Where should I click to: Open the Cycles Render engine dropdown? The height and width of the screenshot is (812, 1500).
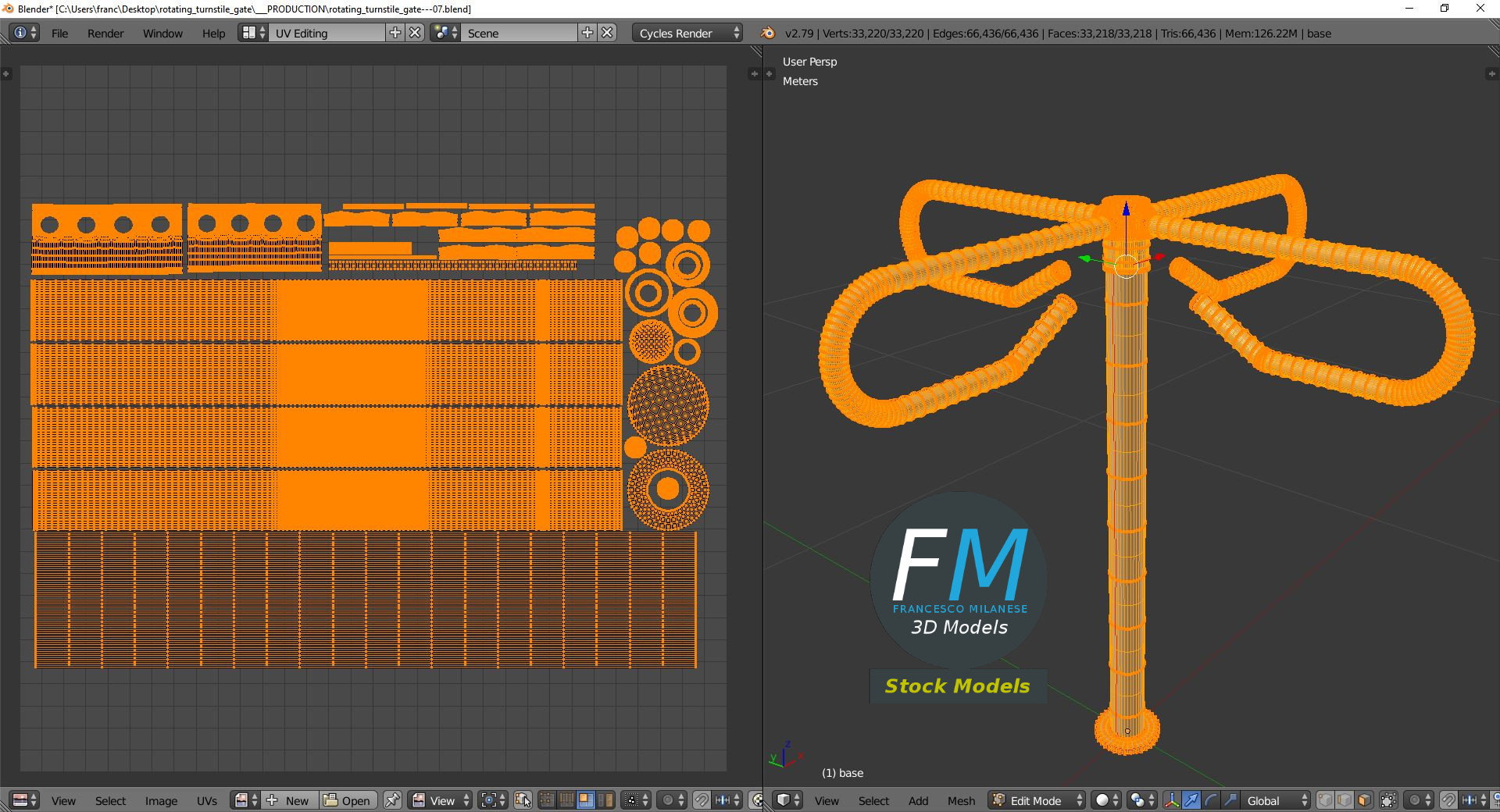(x=687, y=33)
